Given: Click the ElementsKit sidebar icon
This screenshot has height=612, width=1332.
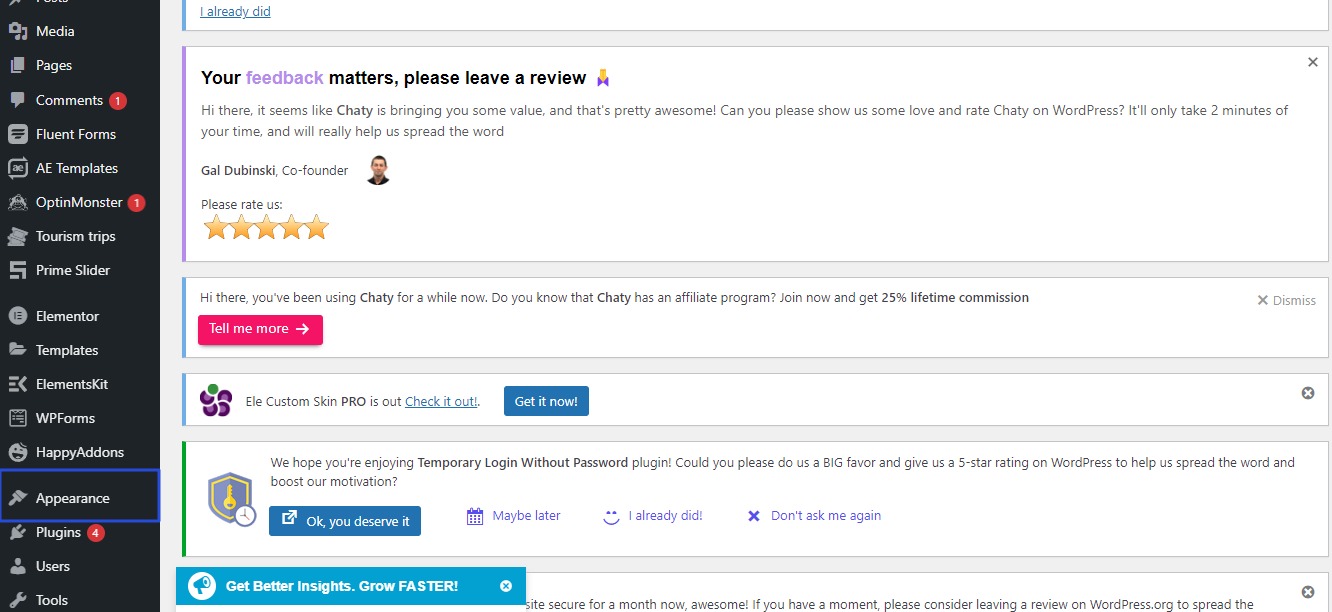Looking at the screenshot, I should tap(17, 384).
